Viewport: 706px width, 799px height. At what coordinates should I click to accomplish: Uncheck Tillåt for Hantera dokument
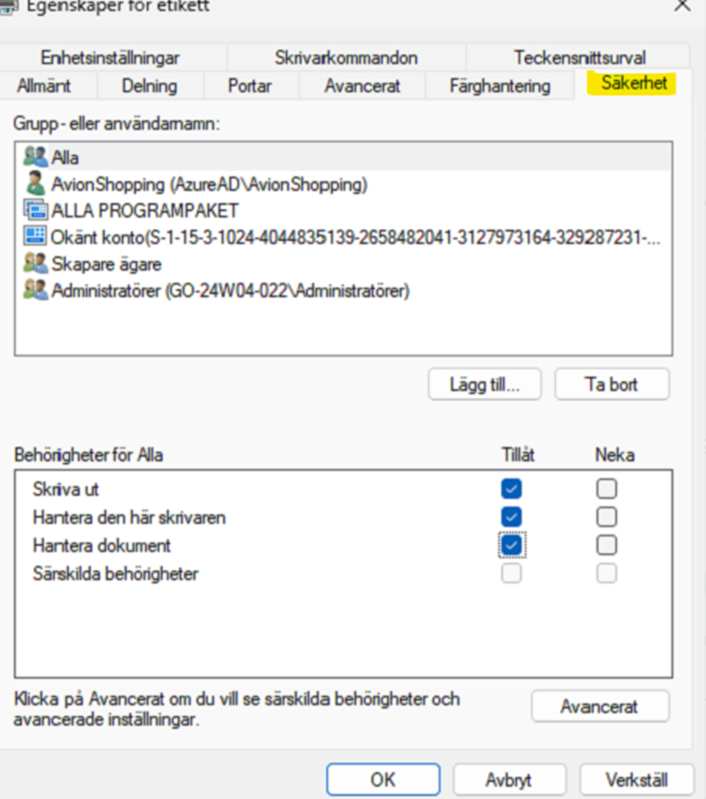511,545
